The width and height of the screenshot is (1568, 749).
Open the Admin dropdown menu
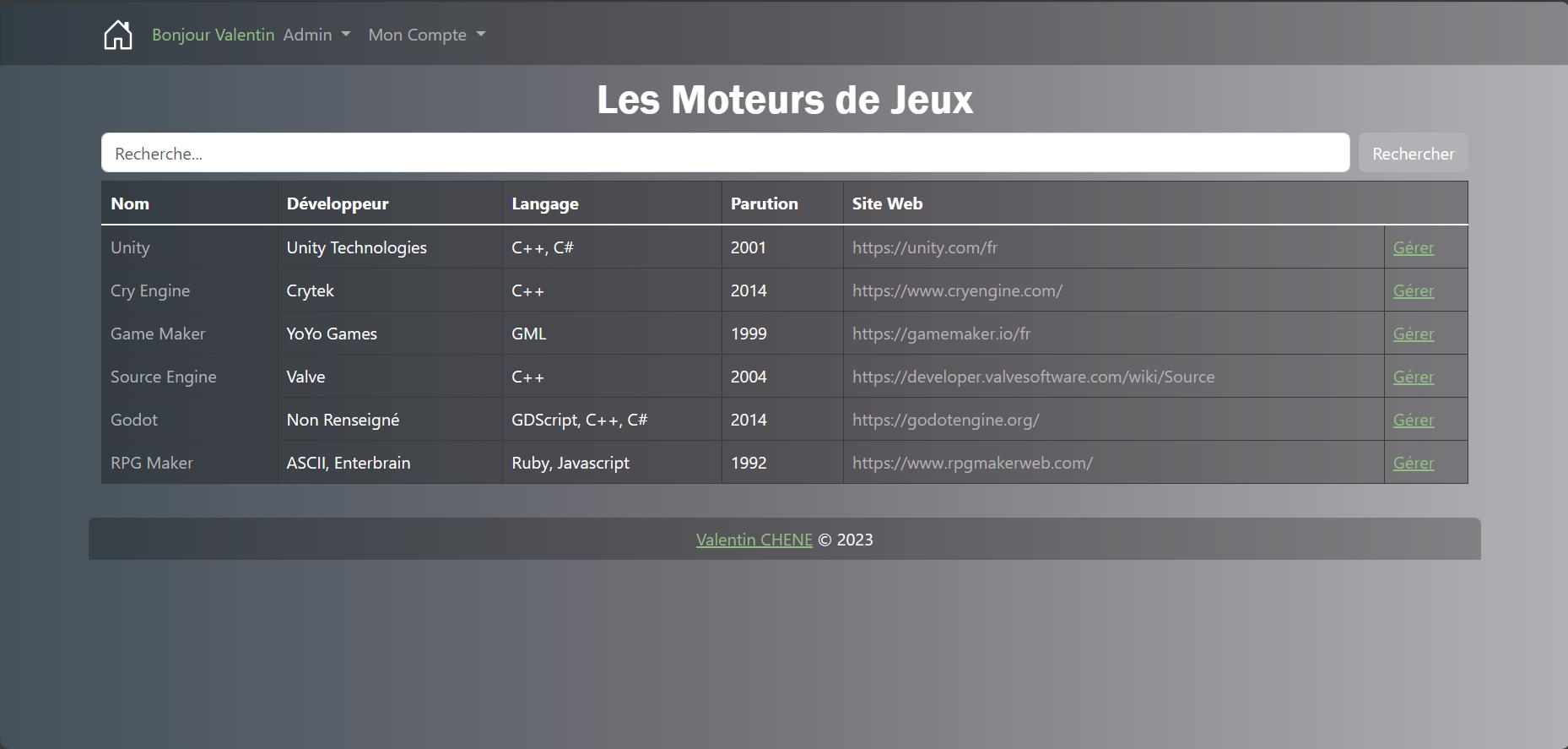coord(316,35)
